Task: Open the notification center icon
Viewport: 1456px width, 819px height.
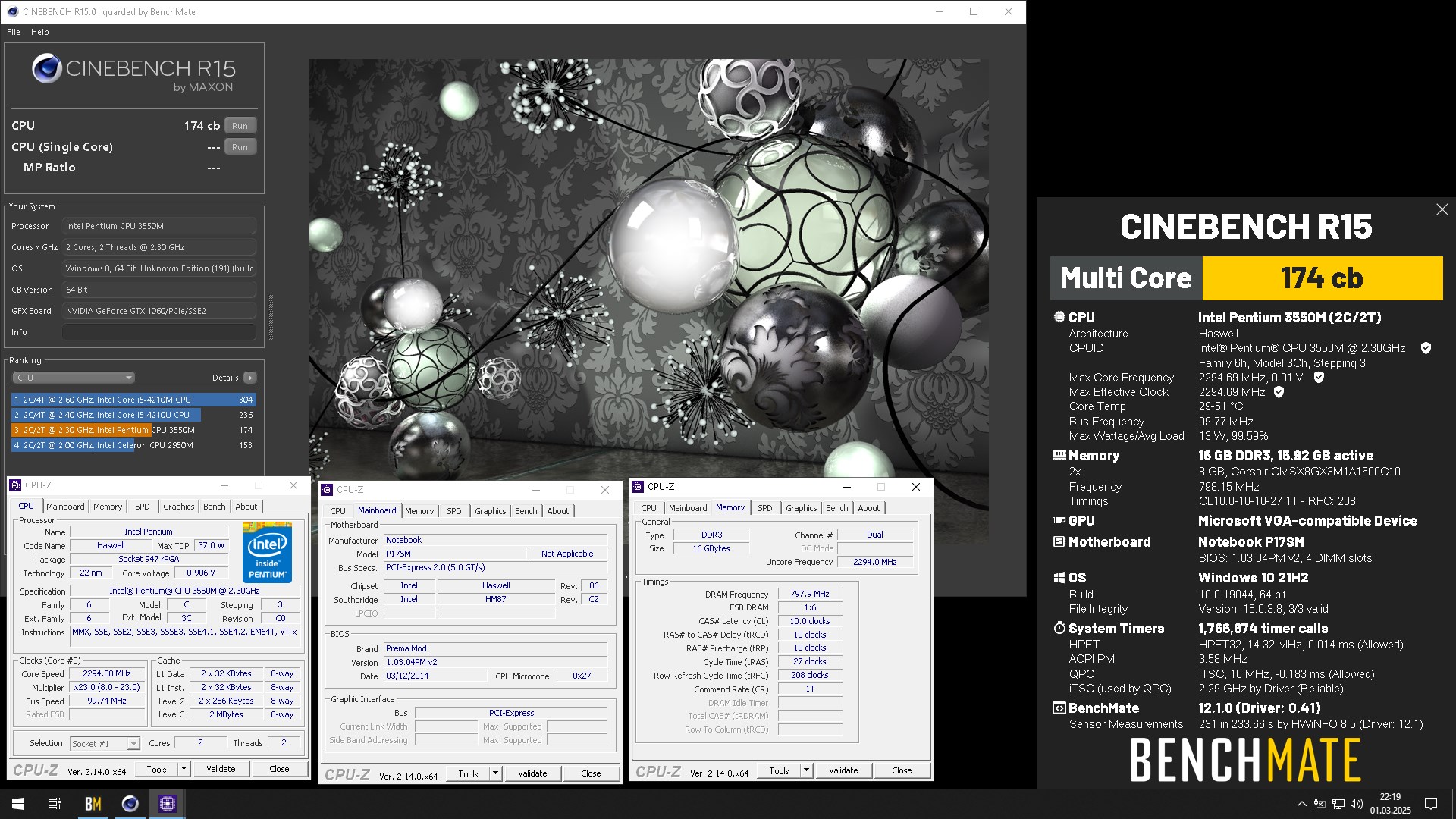Action: pyautogui.click(x=1431, y=804)
